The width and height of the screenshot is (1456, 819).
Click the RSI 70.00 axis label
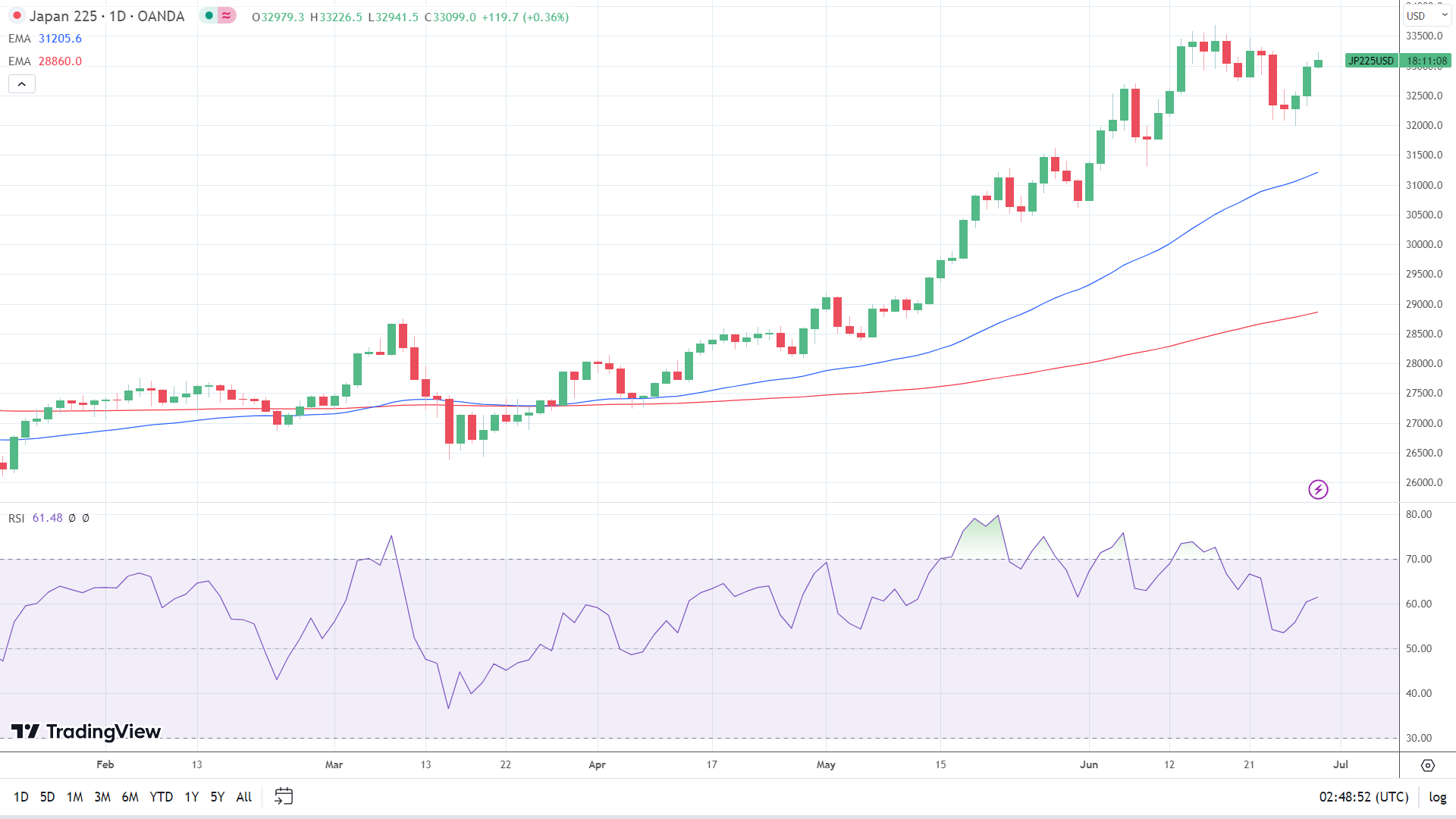(x=1419, y=559)
